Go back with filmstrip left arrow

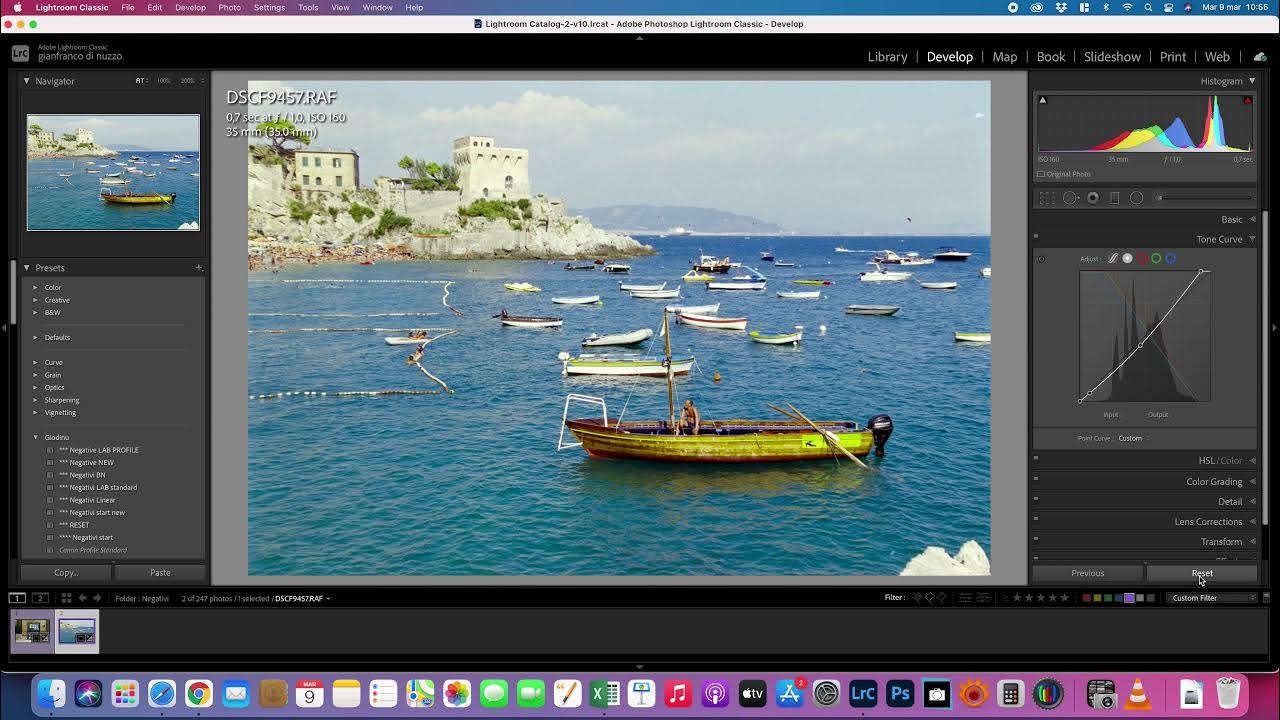(83, 598)
